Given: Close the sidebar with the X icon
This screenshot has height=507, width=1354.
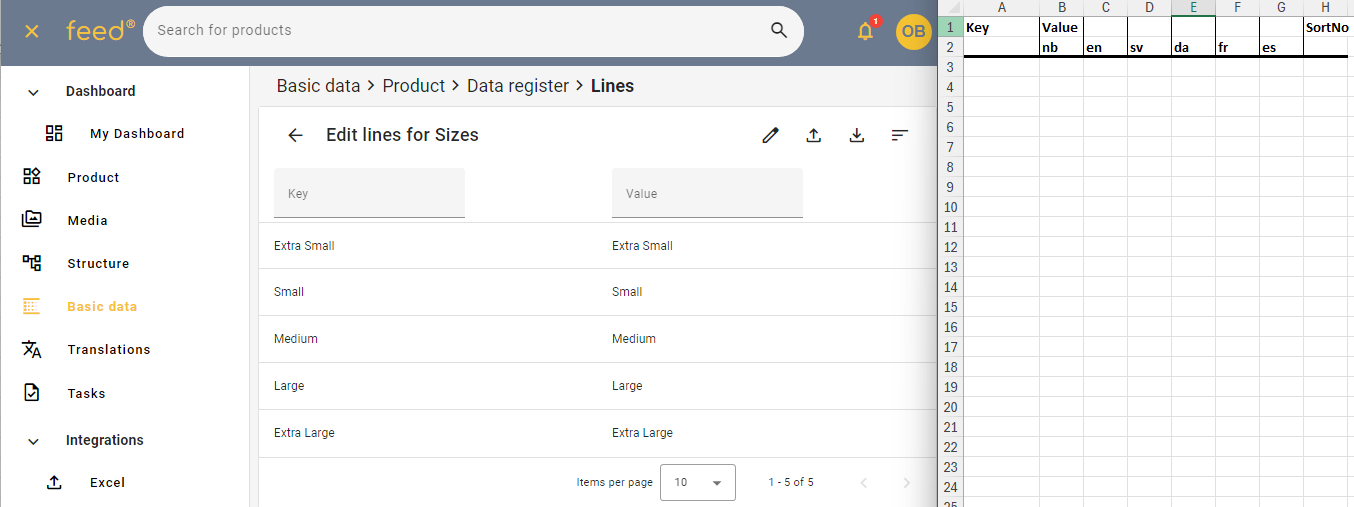Looking at the screenshot, I should point(32,31).
